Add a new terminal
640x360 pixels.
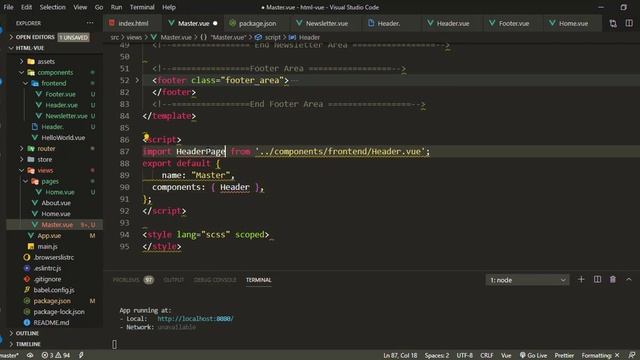581,280
